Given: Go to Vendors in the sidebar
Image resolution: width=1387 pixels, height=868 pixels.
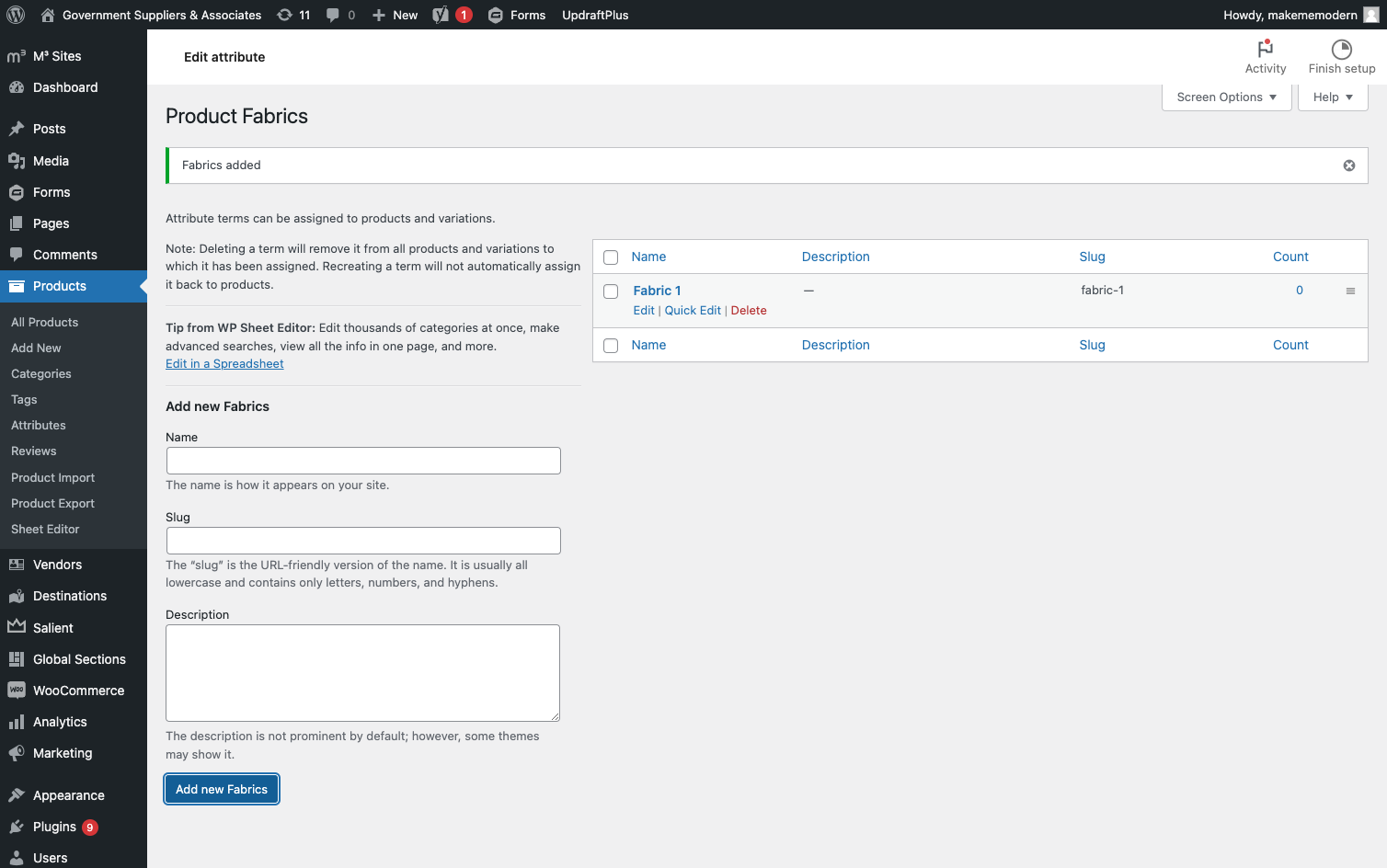Looking at the screenshot, I should pos(74,565).
